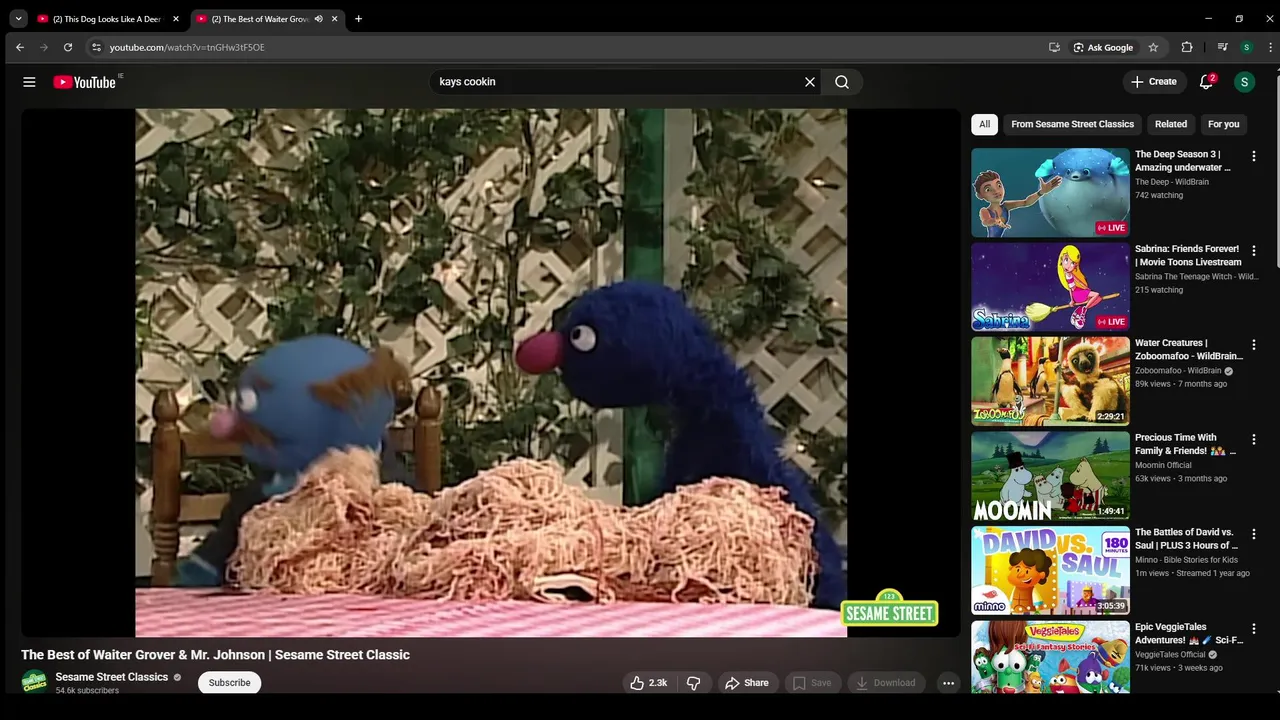Click Ask Google in address bar

coord(1103,47)
